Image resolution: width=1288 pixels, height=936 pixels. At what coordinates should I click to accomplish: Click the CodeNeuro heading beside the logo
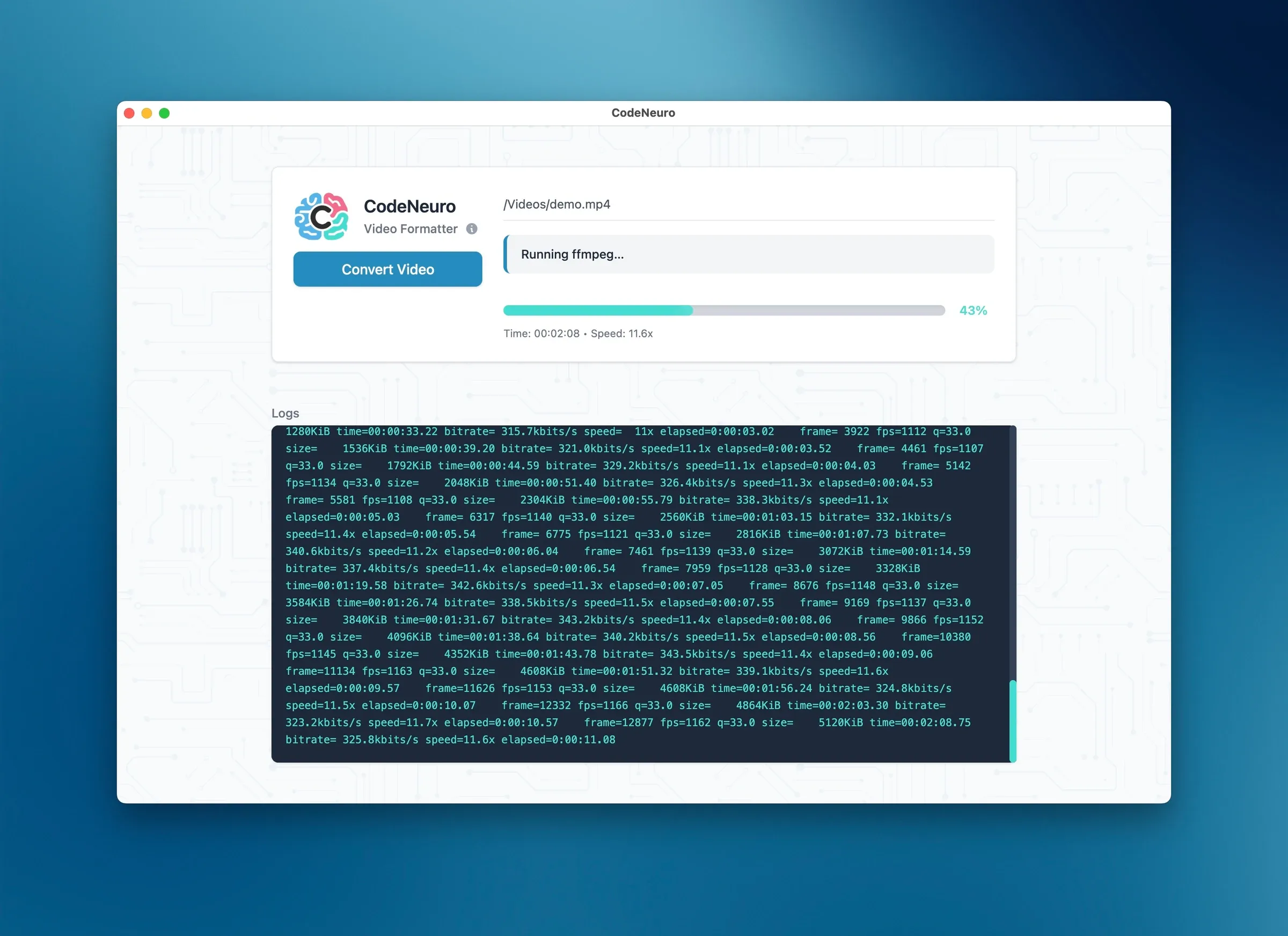[409, 206]
